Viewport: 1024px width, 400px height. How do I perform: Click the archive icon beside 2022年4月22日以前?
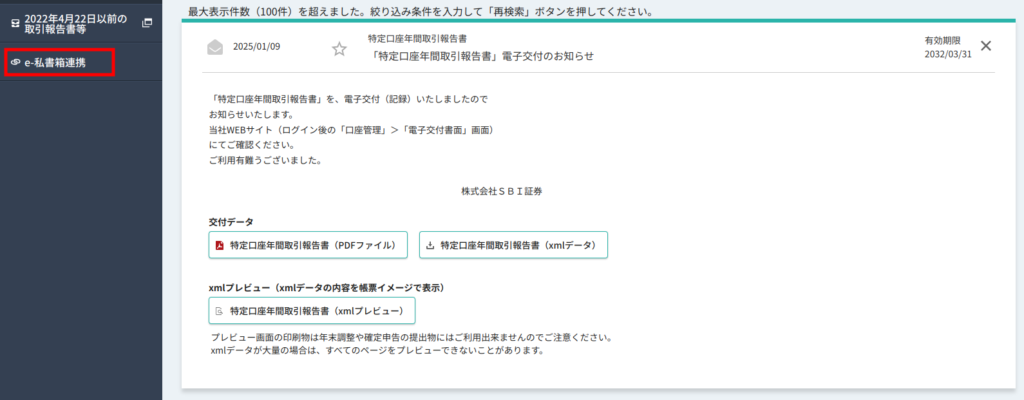[15, 22]
